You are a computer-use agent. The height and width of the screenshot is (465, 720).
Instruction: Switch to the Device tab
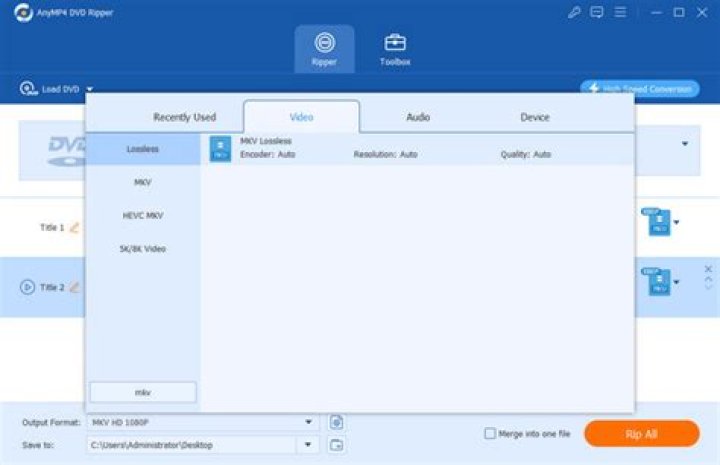click(x=535, y=117)
